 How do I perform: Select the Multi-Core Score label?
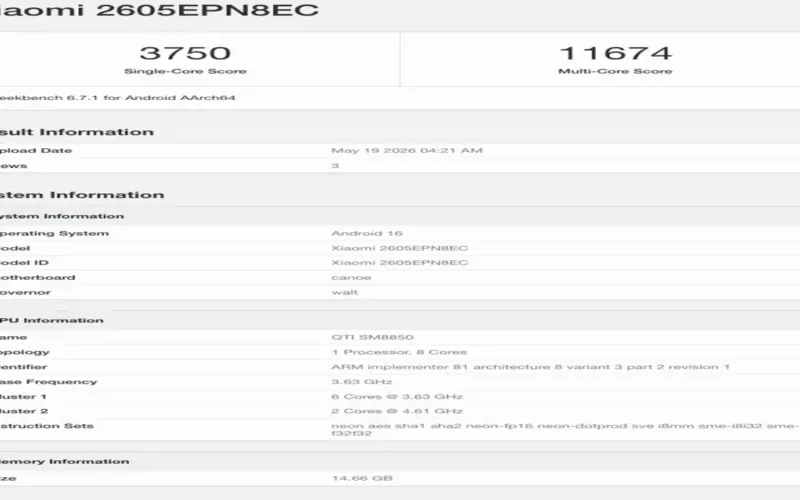point(615,71)
